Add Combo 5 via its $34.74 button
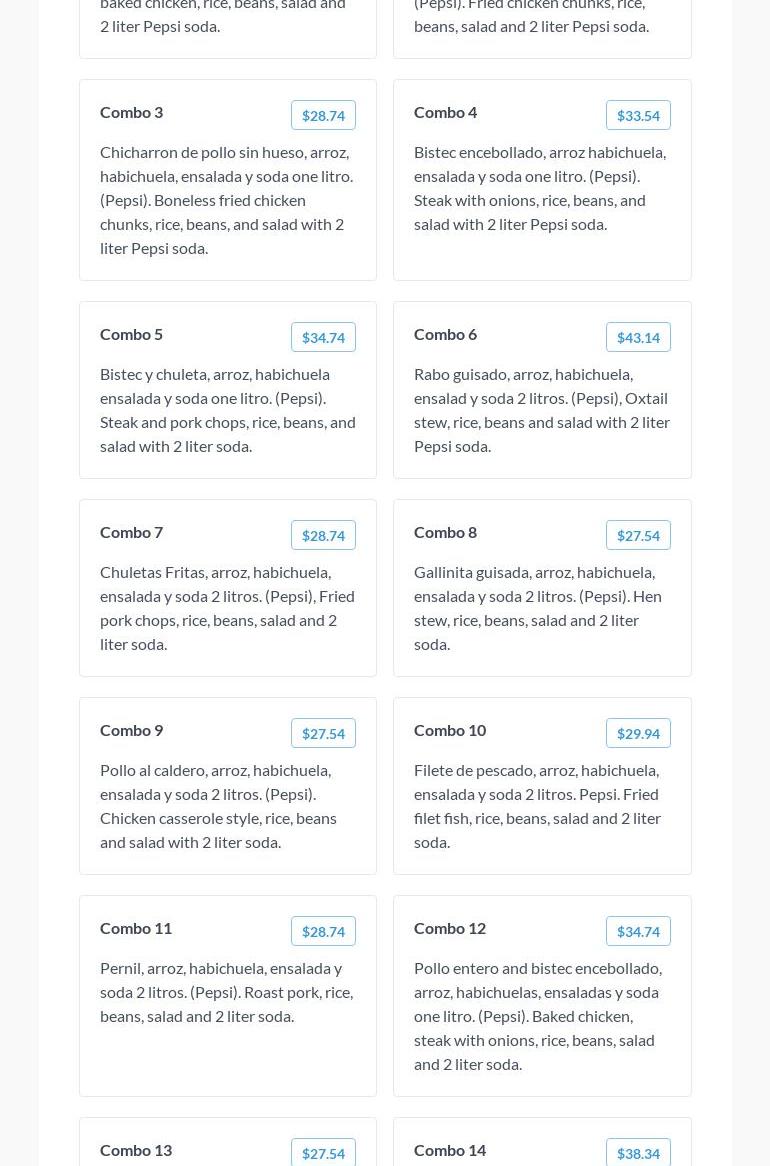This screenshot has height=1166, width=770. tap(323, 337)
